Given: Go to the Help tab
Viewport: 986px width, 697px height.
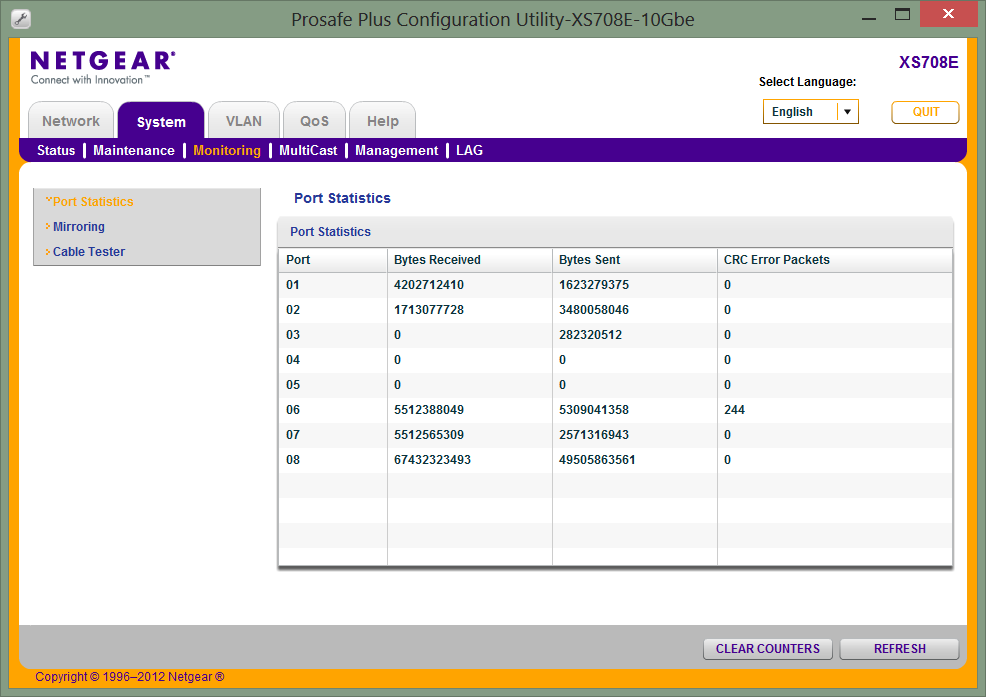Looking at the screenshot, I should click(382, 121).
